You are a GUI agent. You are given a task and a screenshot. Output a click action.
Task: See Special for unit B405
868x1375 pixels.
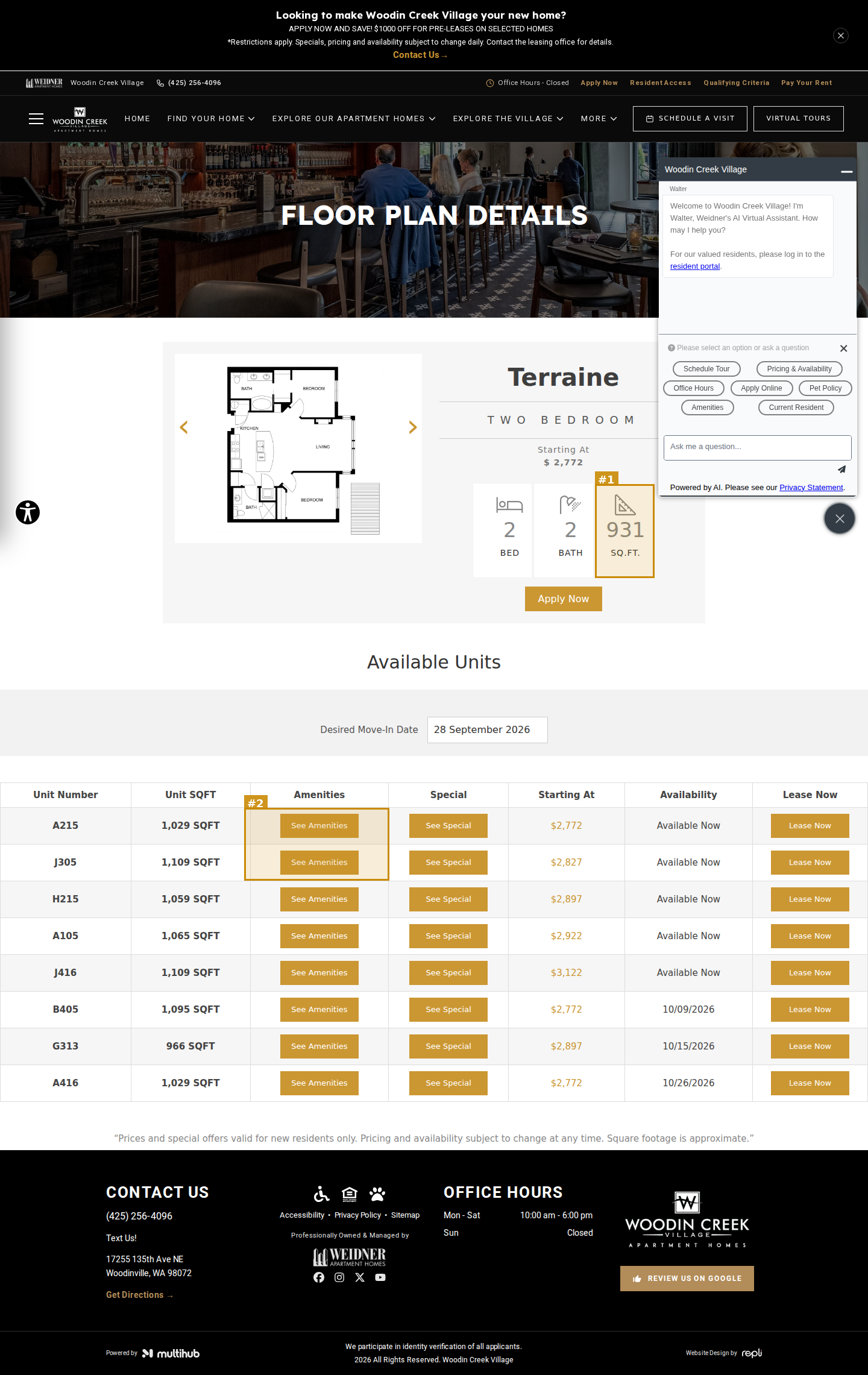pos(448,1010)
